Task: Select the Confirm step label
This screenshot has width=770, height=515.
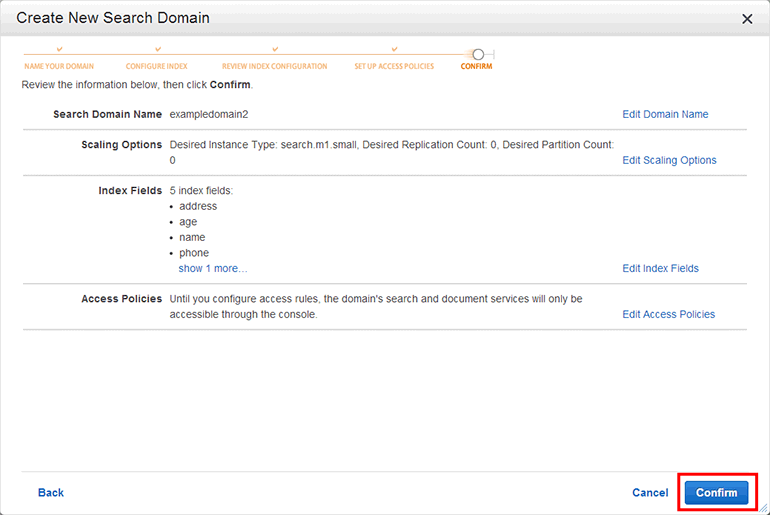Action: click(476, 67)
